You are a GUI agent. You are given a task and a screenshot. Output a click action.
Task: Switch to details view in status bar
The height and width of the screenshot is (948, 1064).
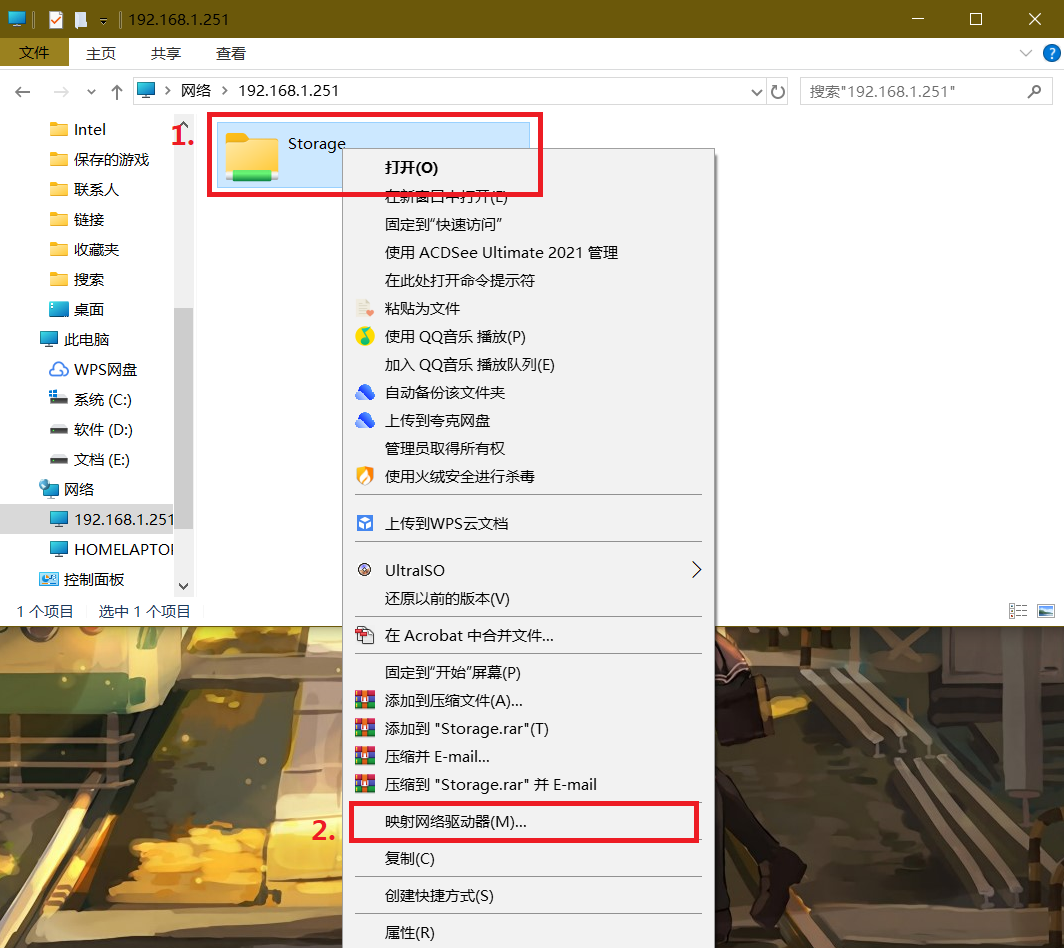(1018, 611)
